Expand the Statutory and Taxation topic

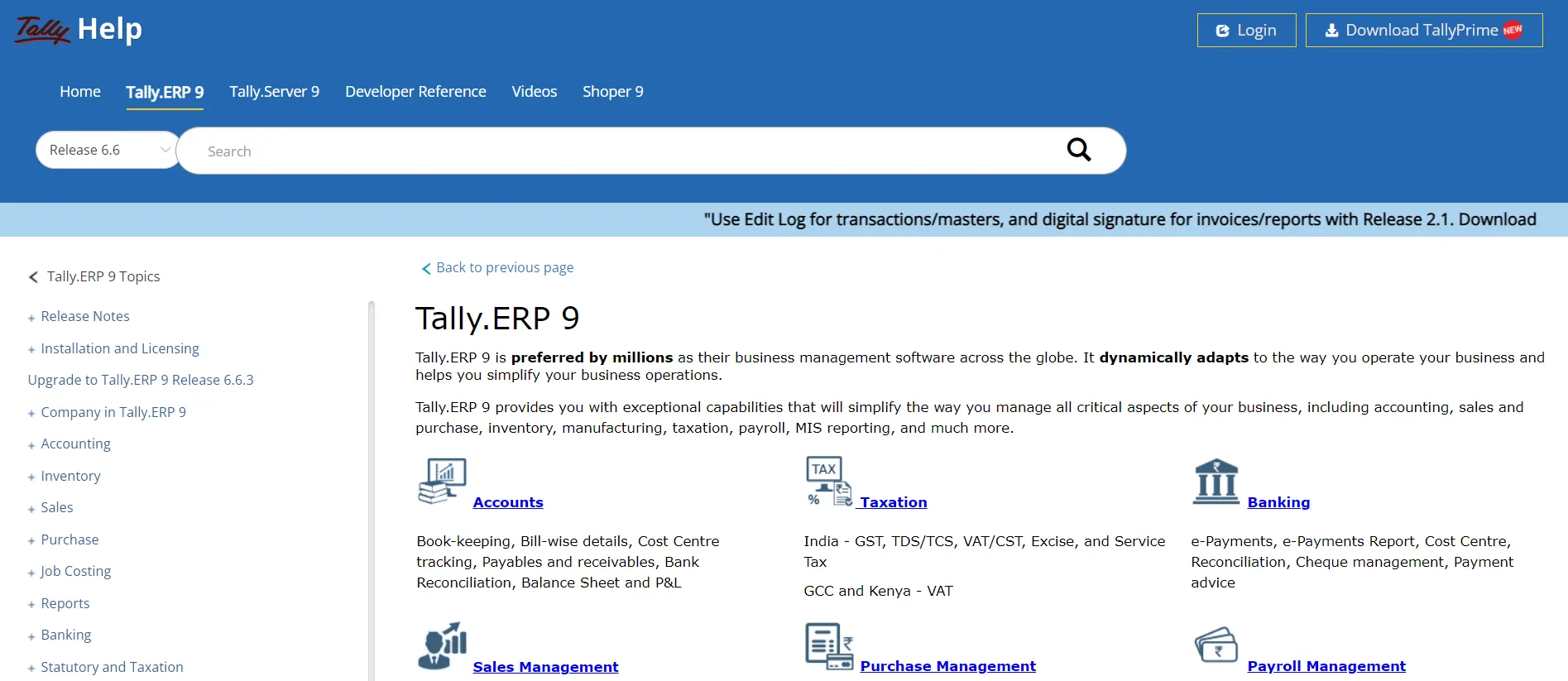[31, 669]
